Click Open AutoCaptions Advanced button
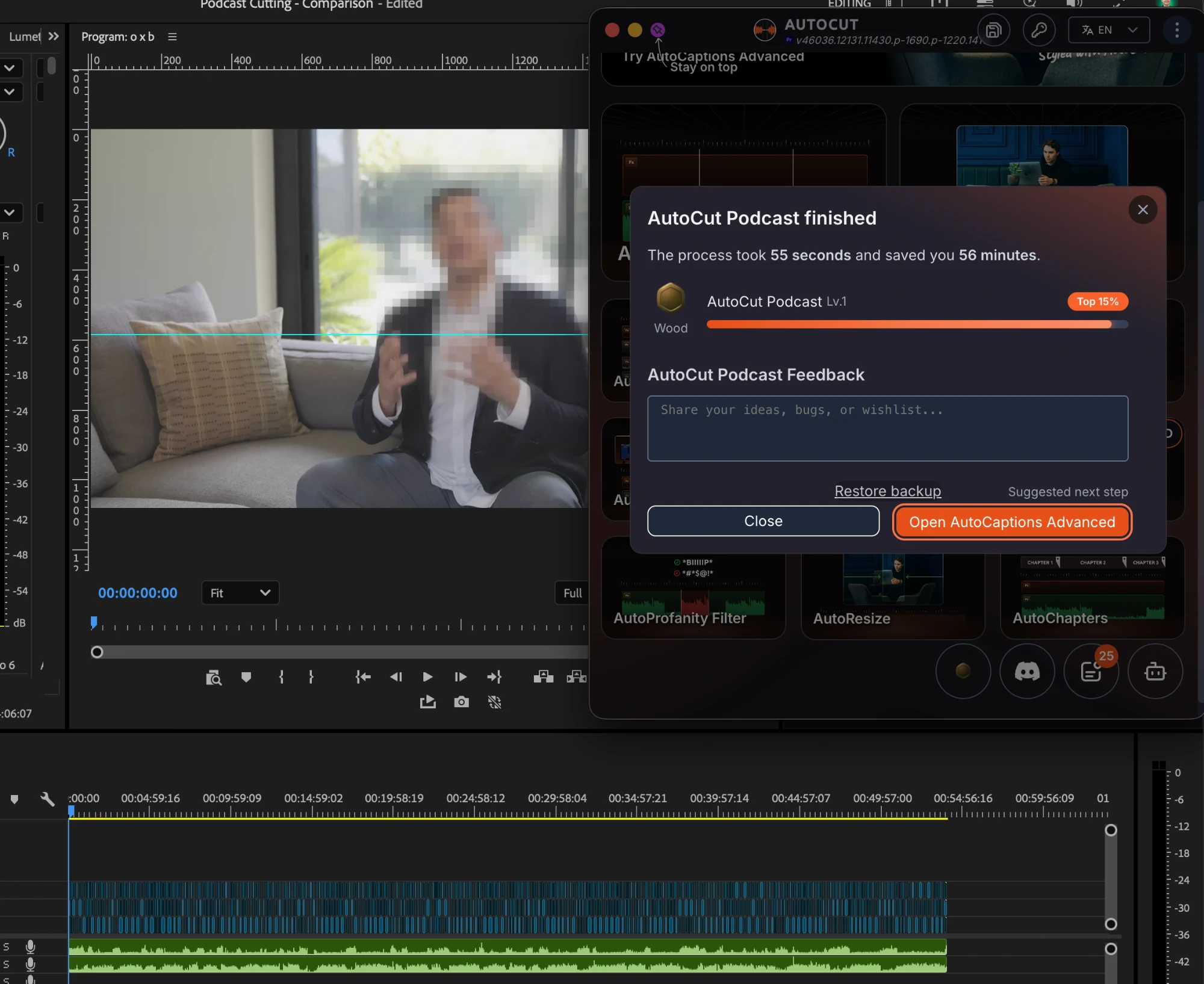1204x984 pixels. (x=1012, y=522)
